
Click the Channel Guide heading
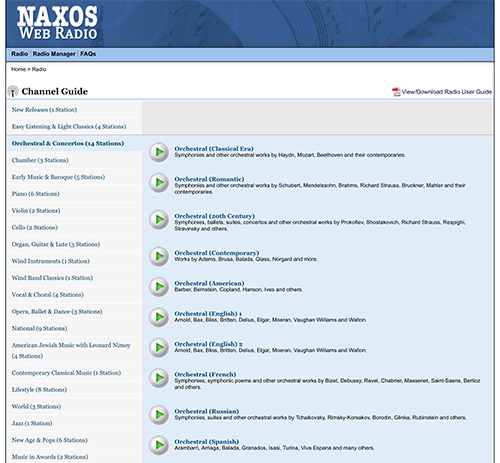point(55,91)
